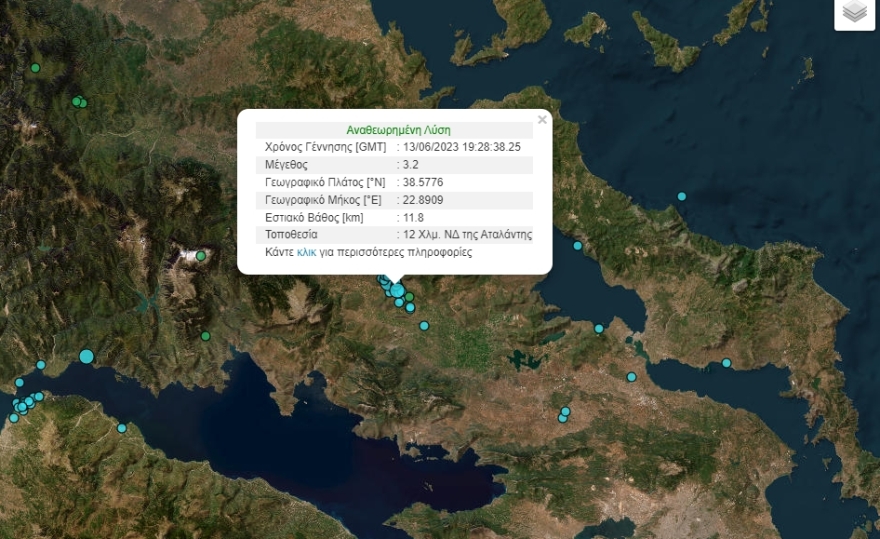The image size is (880, 539).
Task: Select the lowest cyan marker at the bottom-left coast
Action: point(14,418)
